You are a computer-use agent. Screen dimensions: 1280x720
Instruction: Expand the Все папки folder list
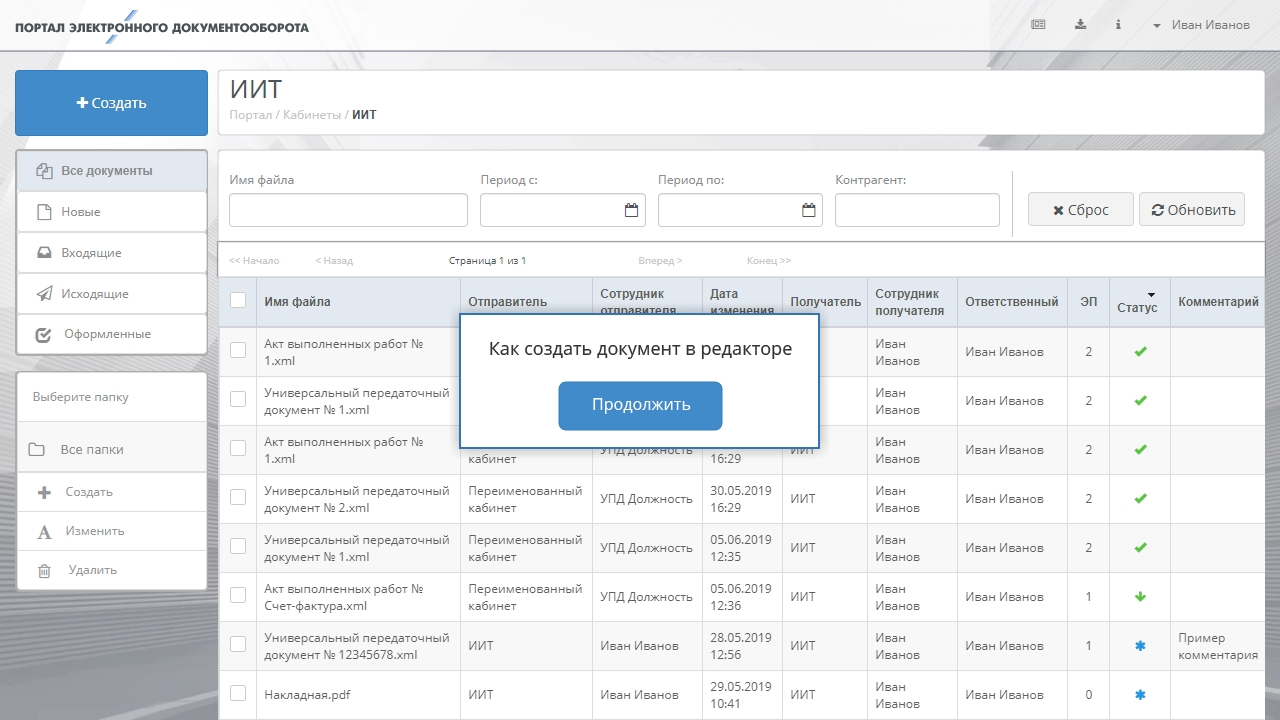coord(91,450)
